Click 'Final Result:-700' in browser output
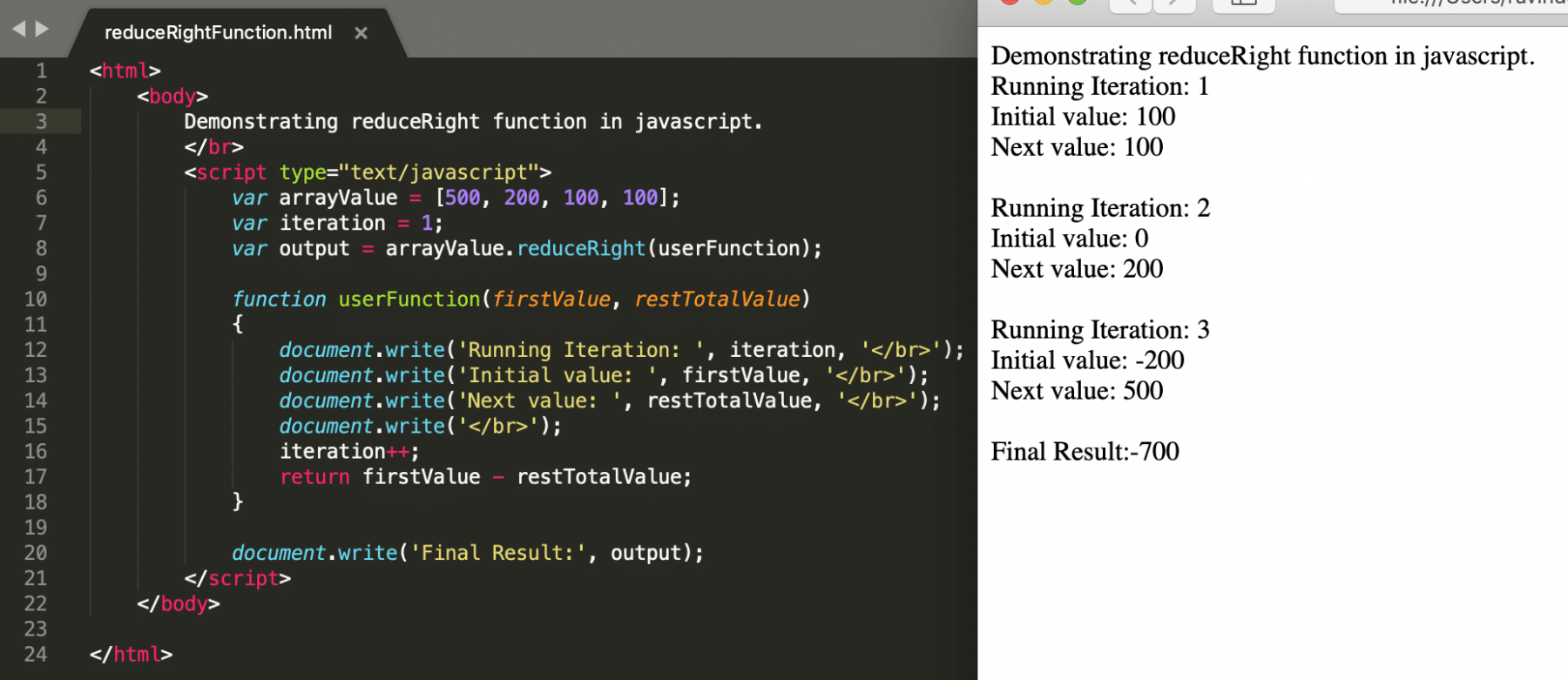 [x=1085, y=452]
